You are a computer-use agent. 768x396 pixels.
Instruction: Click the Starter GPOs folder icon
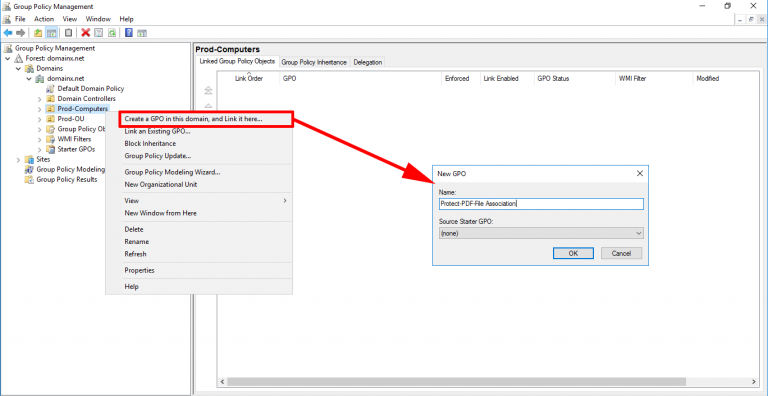pos(50,149)
